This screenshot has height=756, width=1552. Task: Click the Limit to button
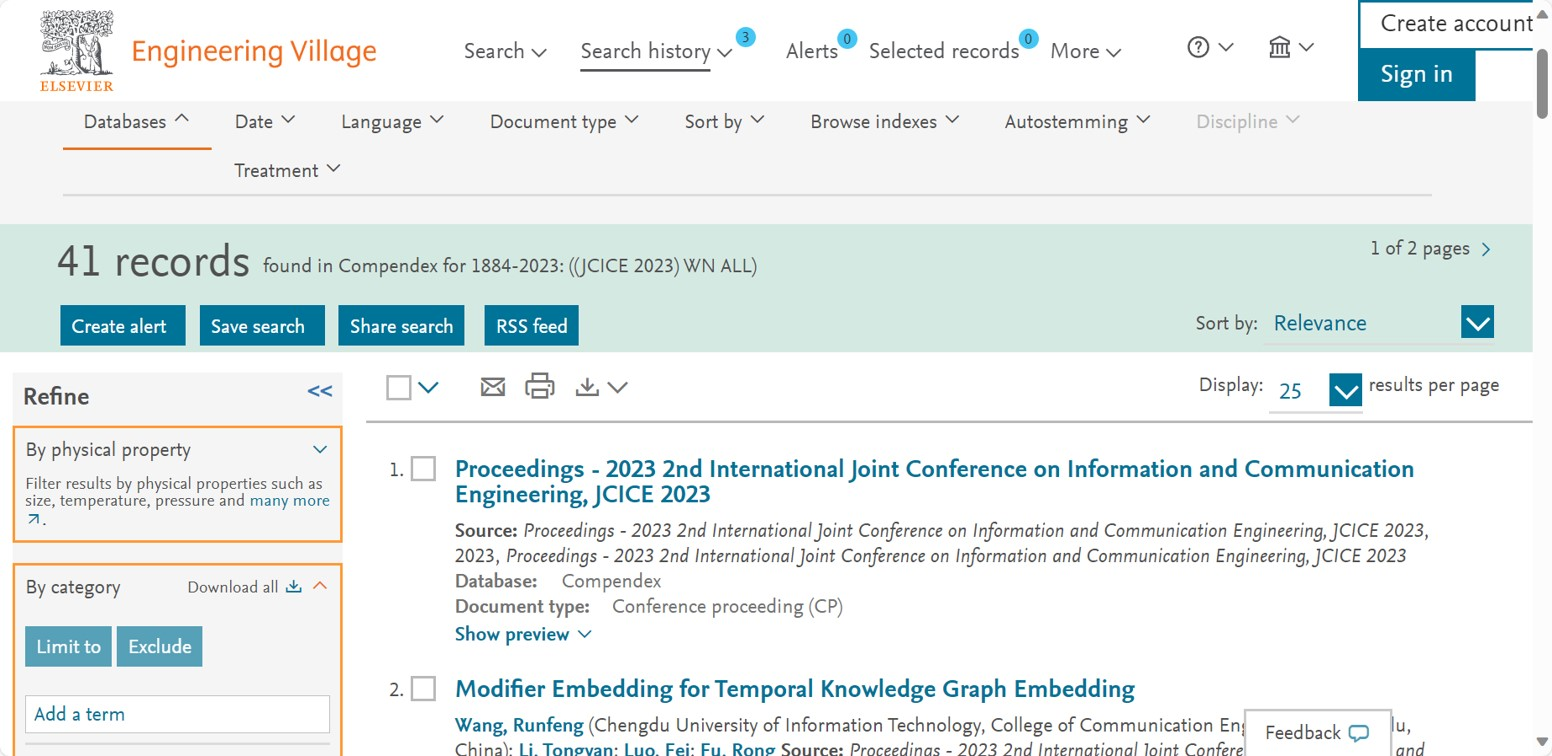click(x=69, y=646)
